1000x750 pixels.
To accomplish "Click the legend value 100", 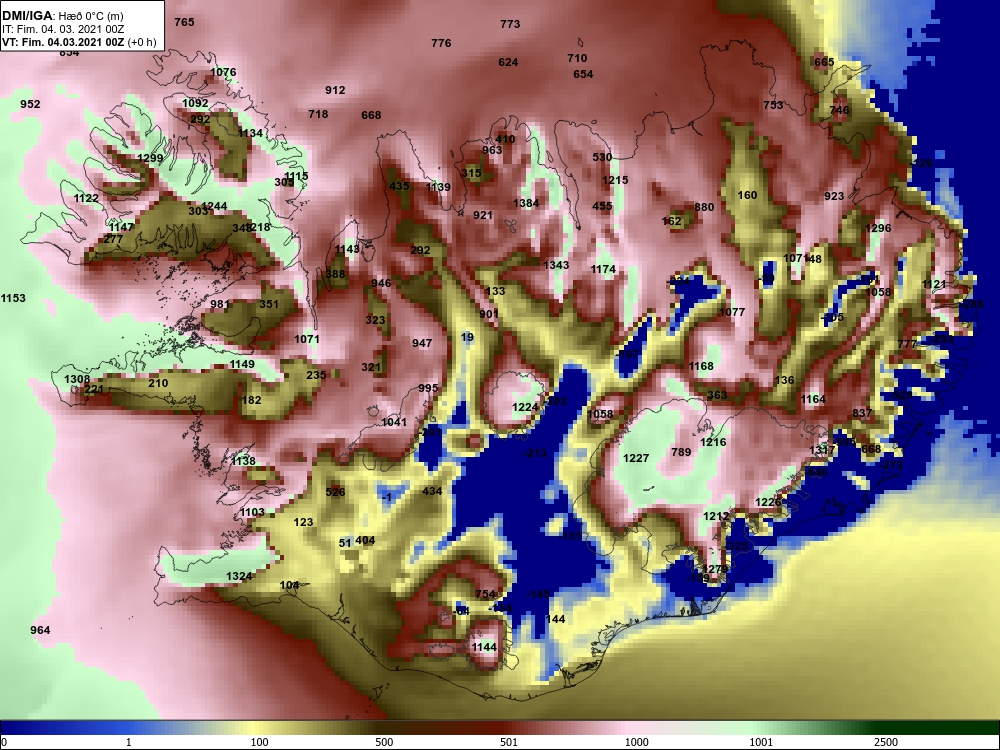I will coord(259,742).
